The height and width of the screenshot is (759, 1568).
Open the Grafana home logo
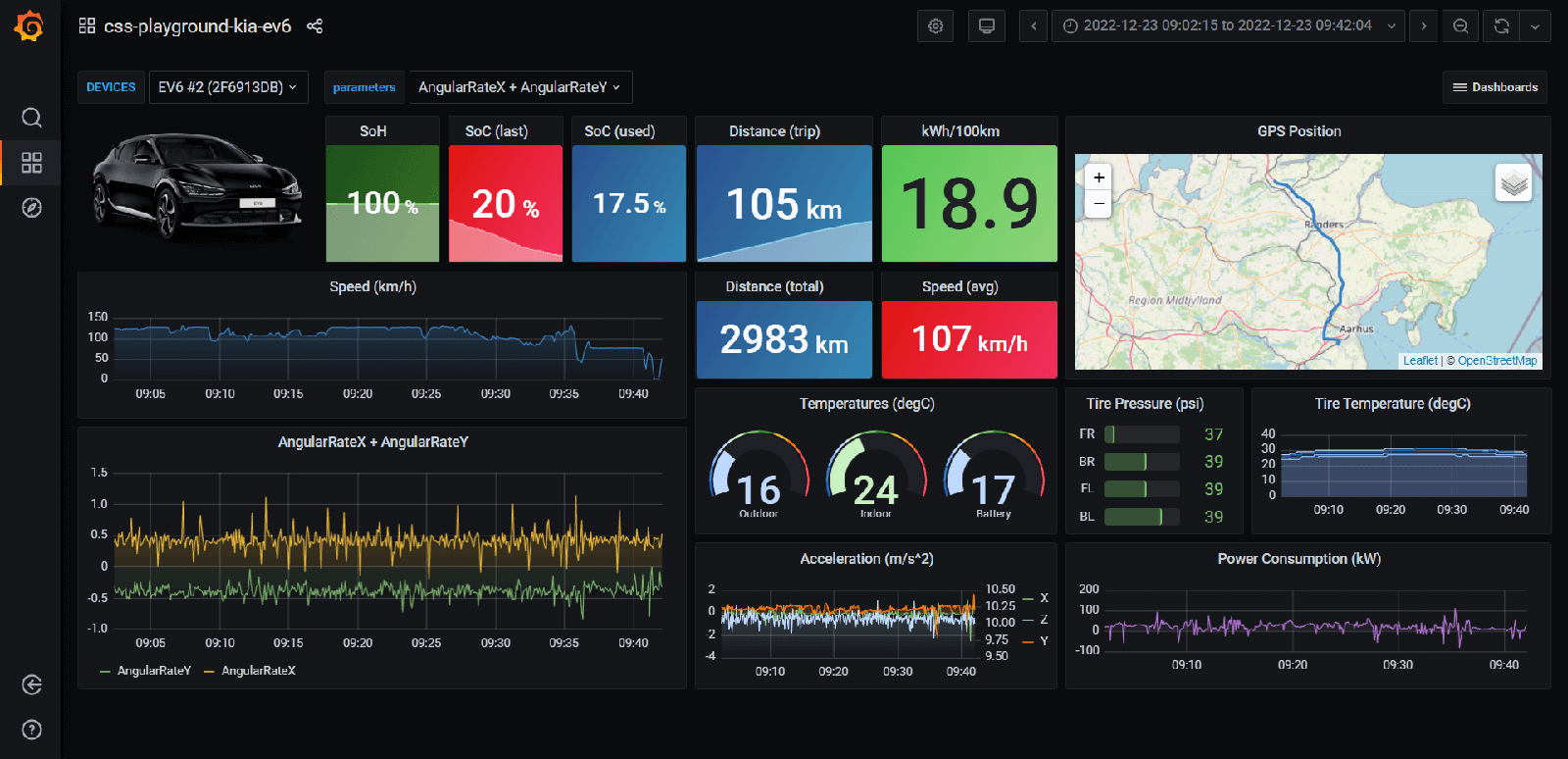point(29,26)
